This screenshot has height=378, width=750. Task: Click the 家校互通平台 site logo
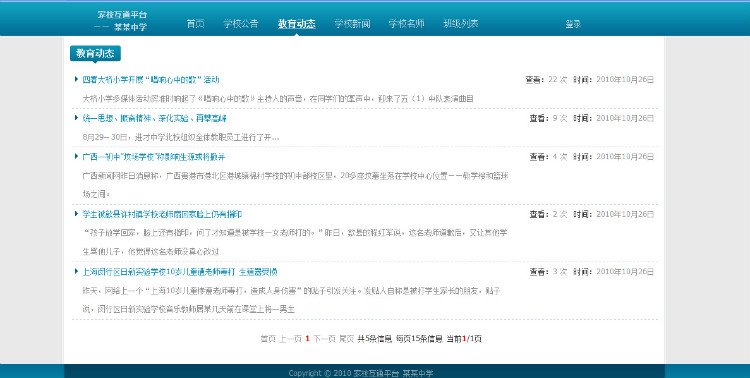(x=121, y=21)
